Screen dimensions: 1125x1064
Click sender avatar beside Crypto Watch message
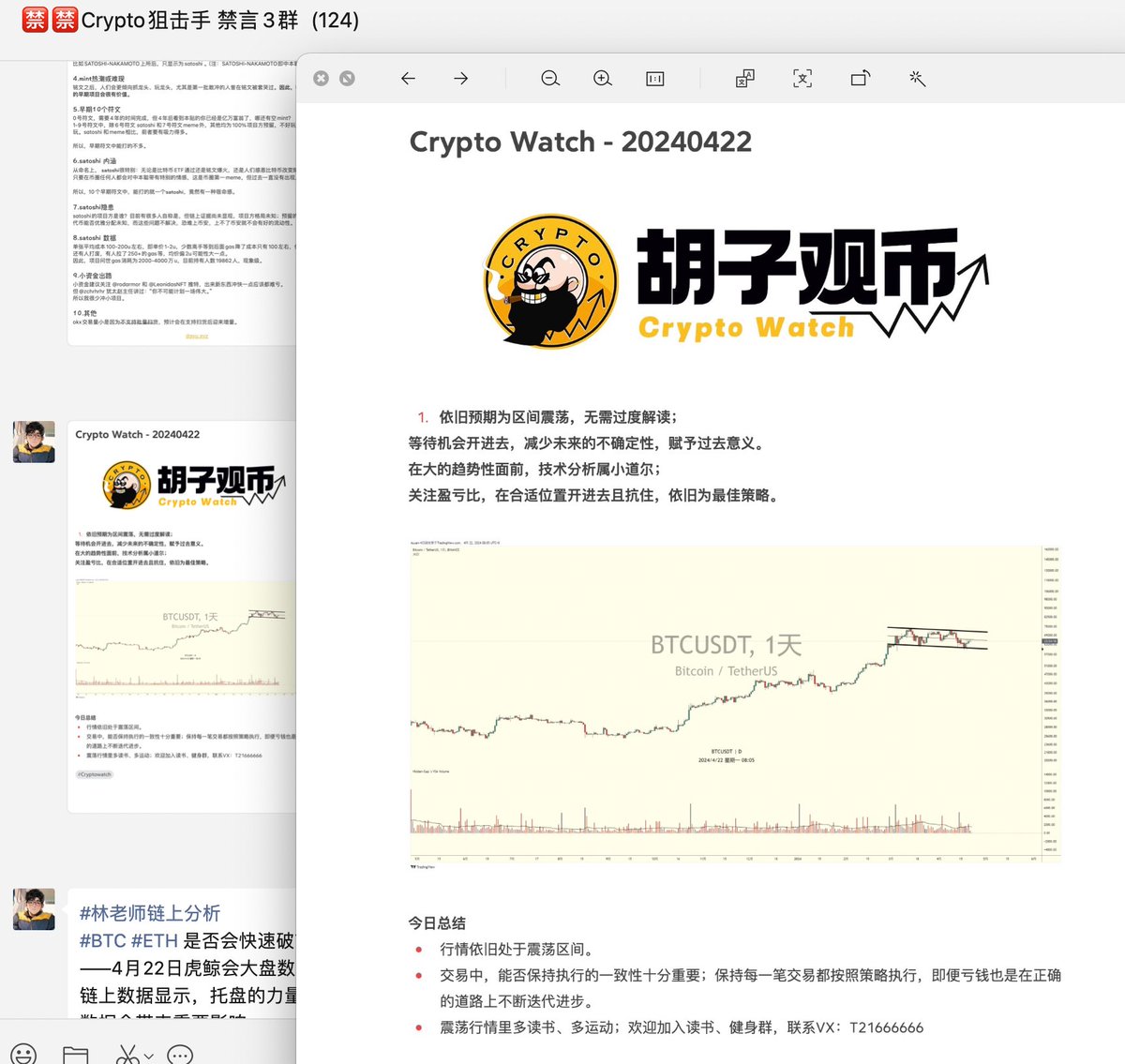click(x=34, y=442)
